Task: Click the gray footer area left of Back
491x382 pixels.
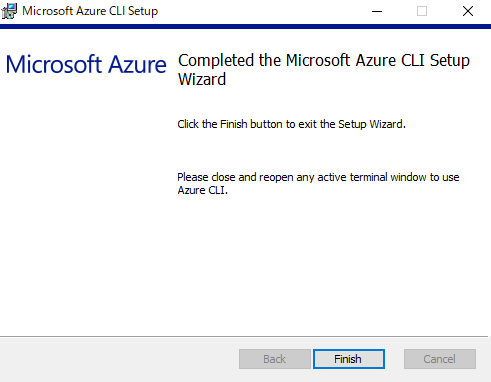Action: pos(118,359)
